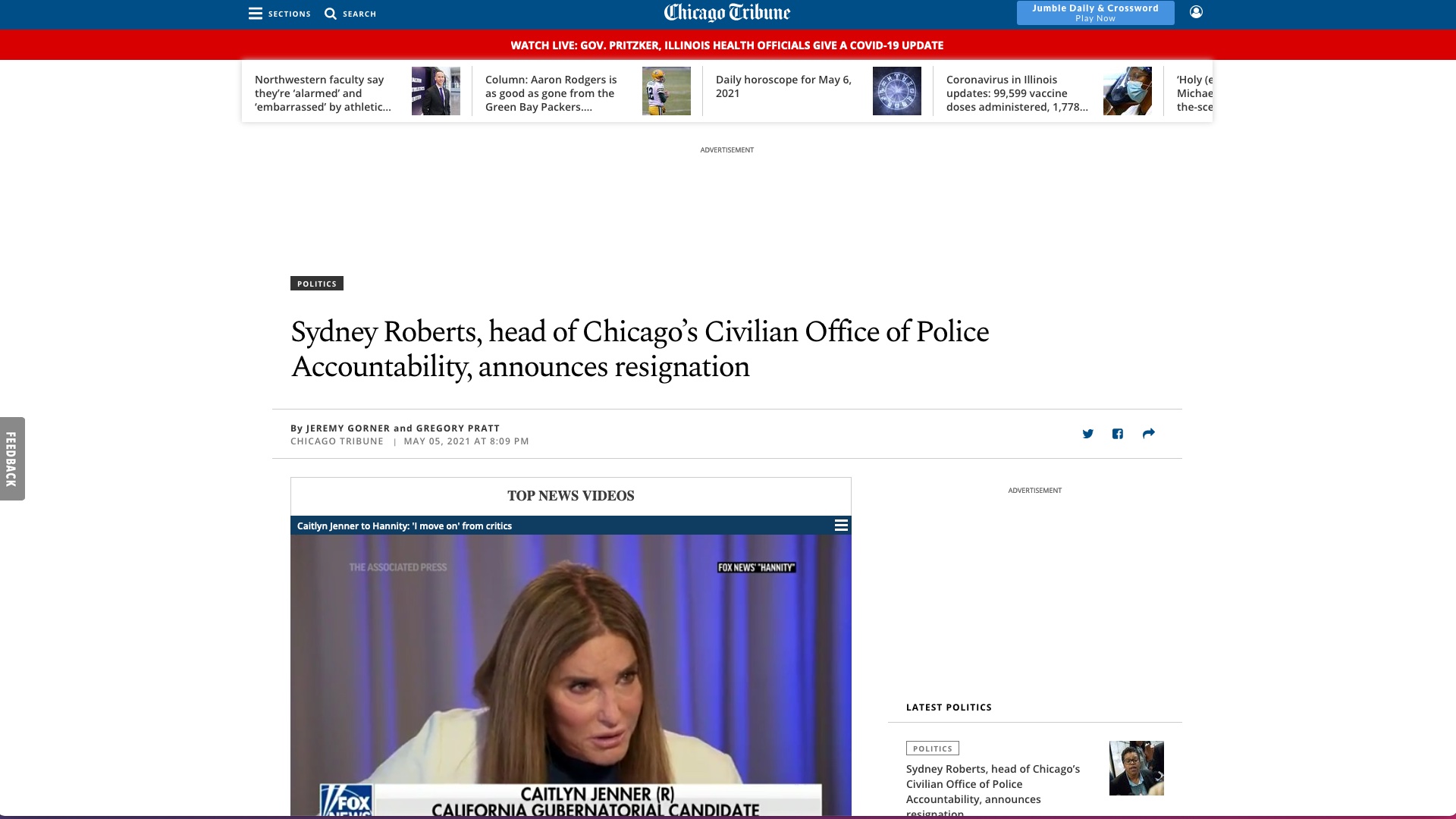Click author name Jeremy Gorner

pos(347,428)
